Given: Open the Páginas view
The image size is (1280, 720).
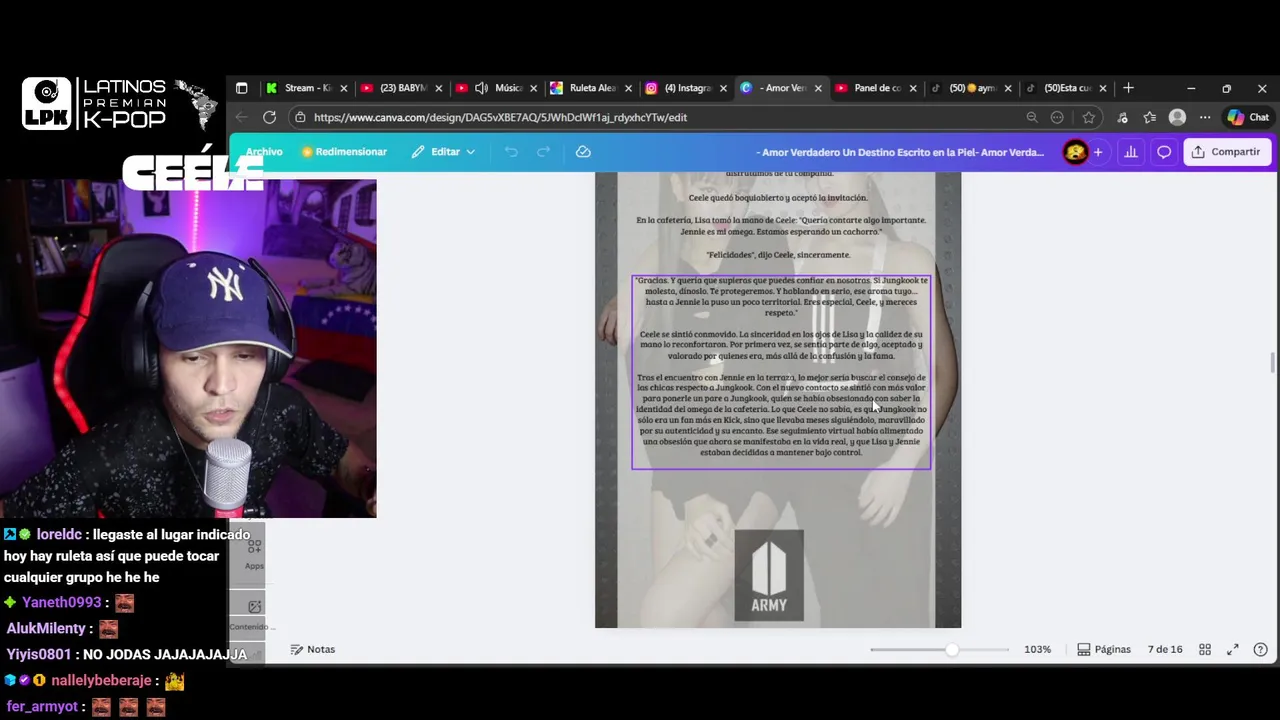Looking at the screenshot, I should pos(1104,649).
